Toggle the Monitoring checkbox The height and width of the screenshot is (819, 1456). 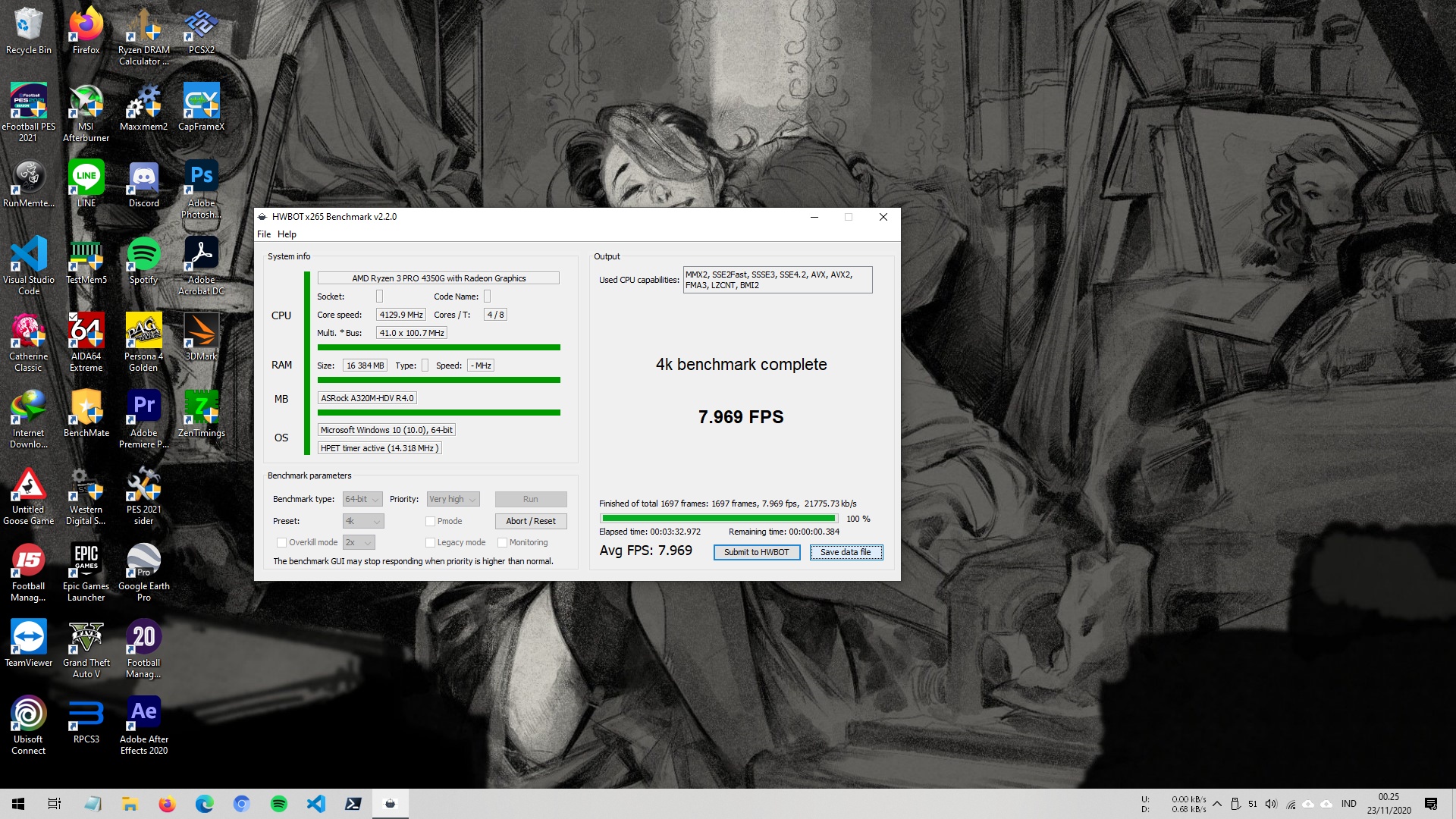[502, 543]
